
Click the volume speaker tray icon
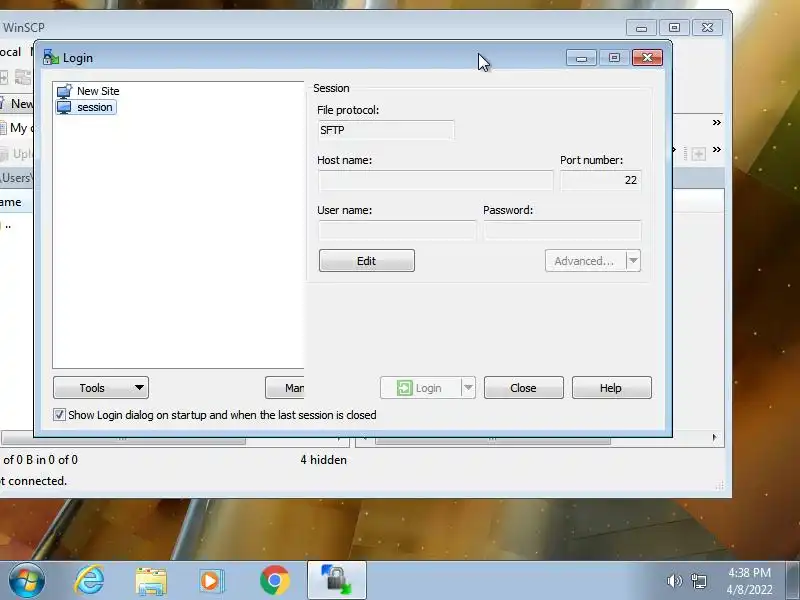(673, 581)
